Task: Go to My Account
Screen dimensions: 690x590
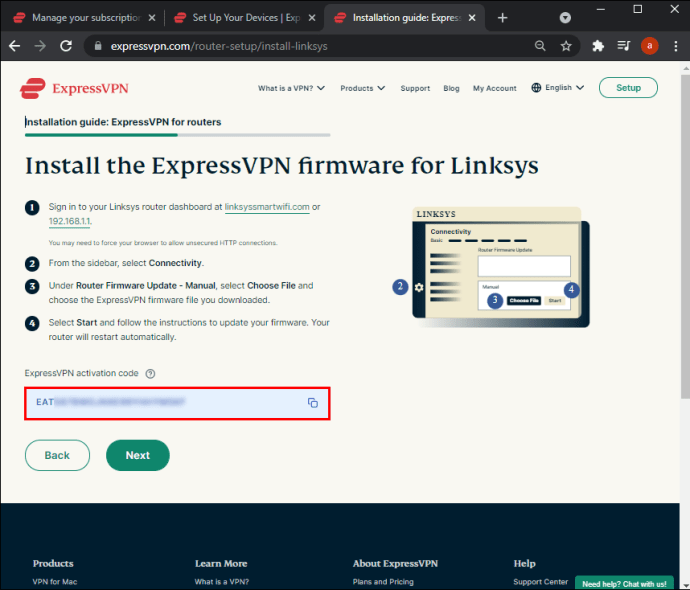Action: (495, 88)
